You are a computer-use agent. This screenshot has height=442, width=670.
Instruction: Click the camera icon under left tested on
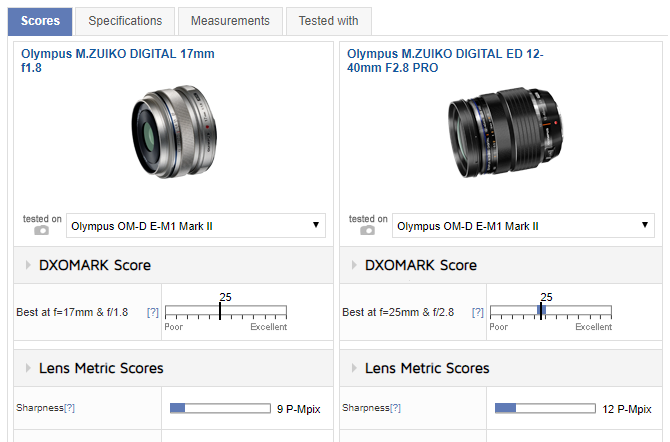pyautogui.click(x=41, y=231)
